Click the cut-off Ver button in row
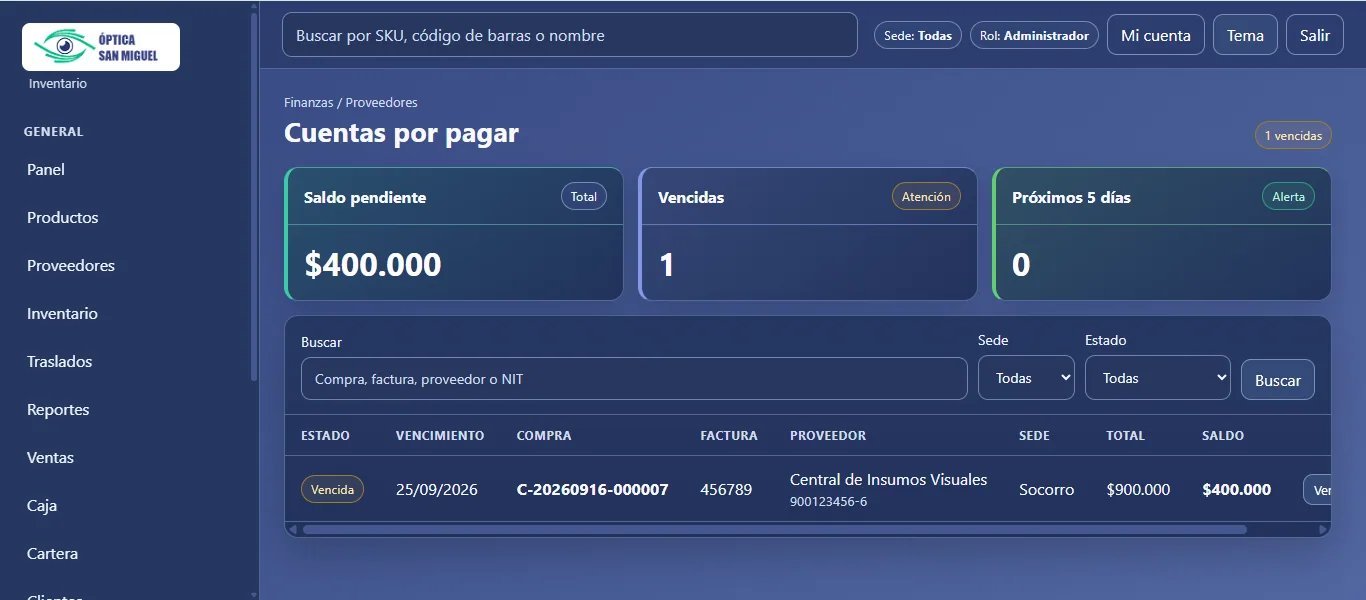Image resolution: width=1366 pixels, height=600 pixels. point(1317,490)
